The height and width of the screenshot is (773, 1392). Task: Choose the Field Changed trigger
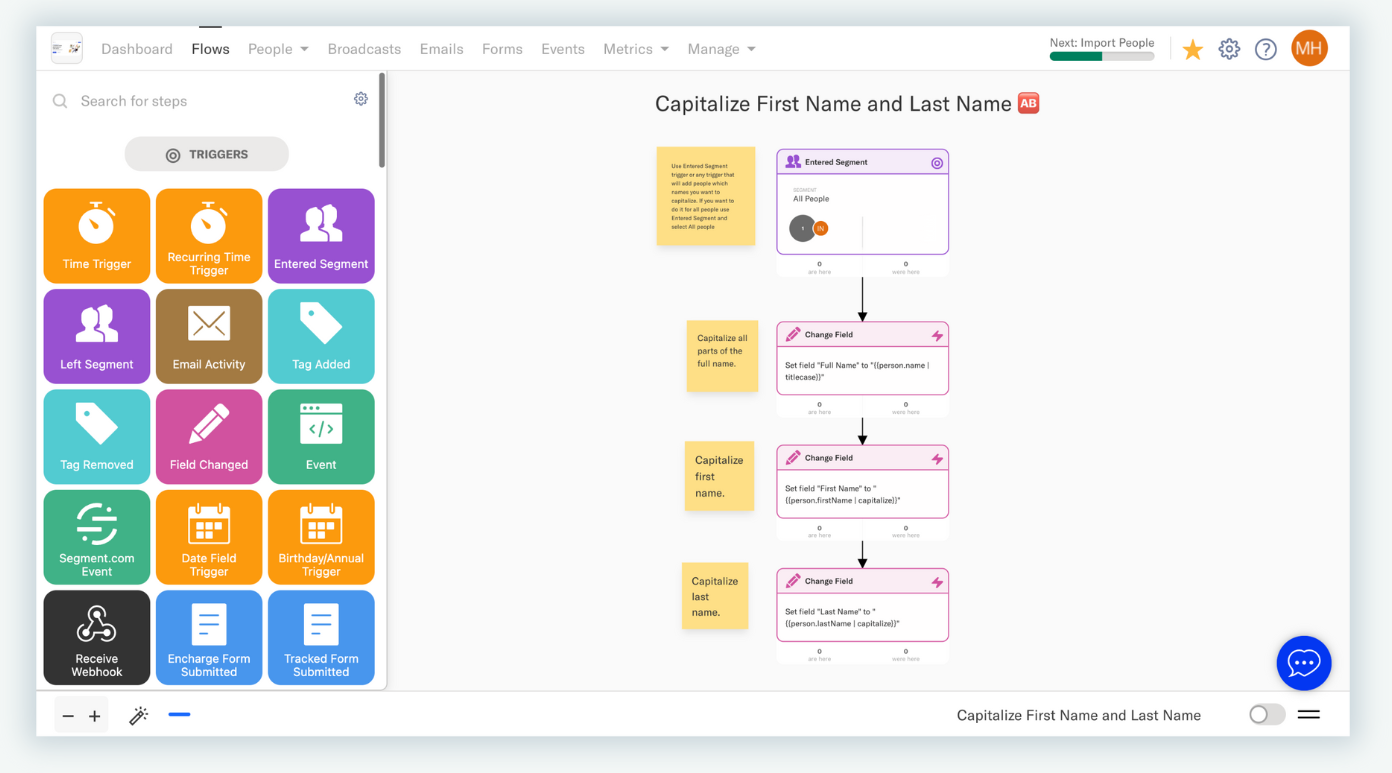[209, 436]
